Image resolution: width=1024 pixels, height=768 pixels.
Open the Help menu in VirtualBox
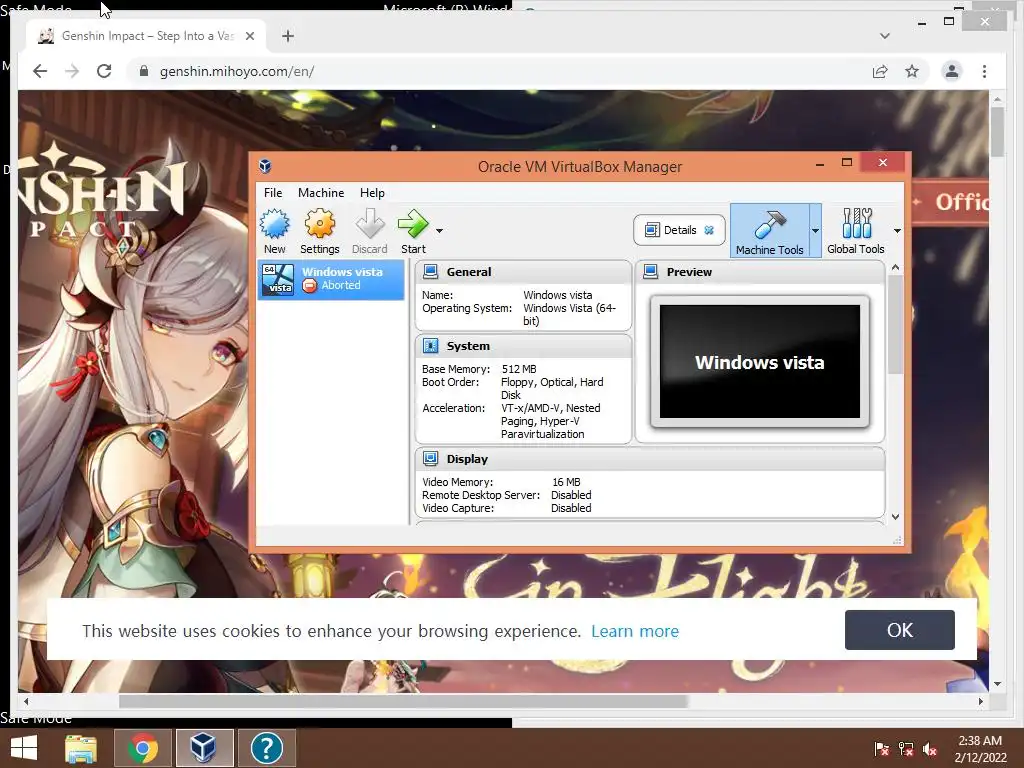372,193
